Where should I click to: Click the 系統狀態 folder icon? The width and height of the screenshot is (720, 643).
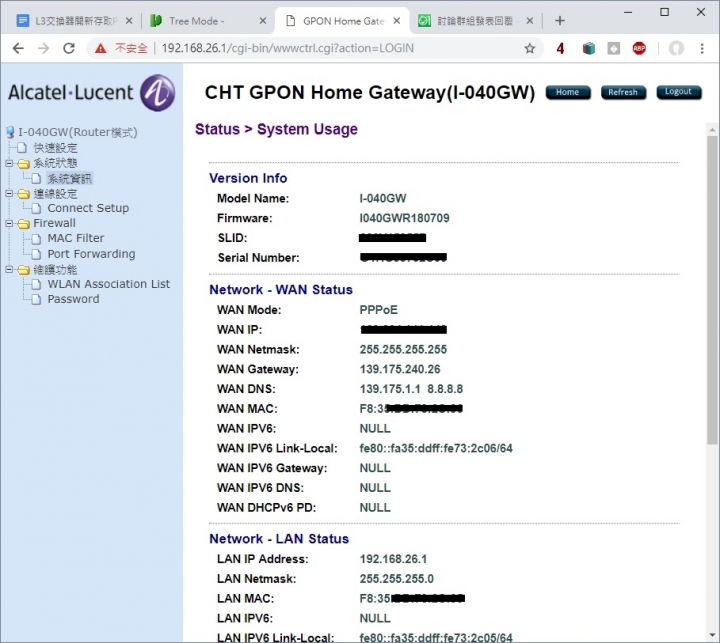click(23, 164)
